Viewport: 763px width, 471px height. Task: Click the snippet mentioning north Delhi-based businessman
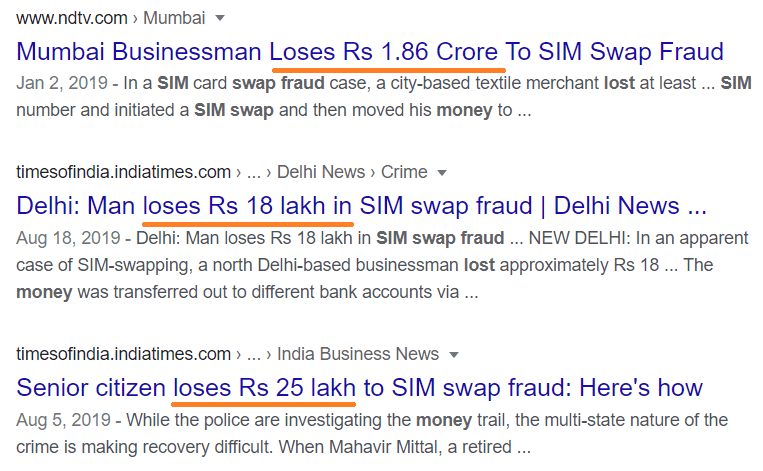tap(382, 265)
